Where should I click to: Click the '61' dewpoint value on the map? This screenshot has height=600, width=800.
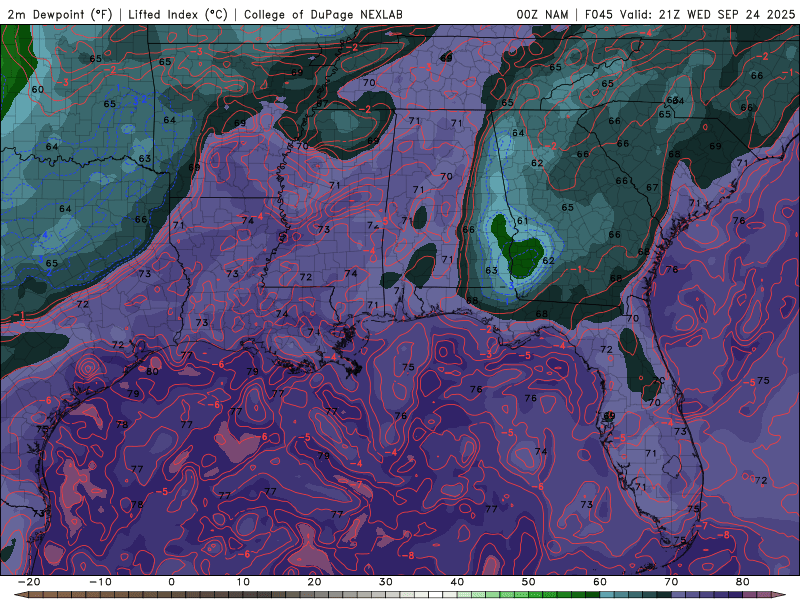pyautogui.click(x=522, y=221)
